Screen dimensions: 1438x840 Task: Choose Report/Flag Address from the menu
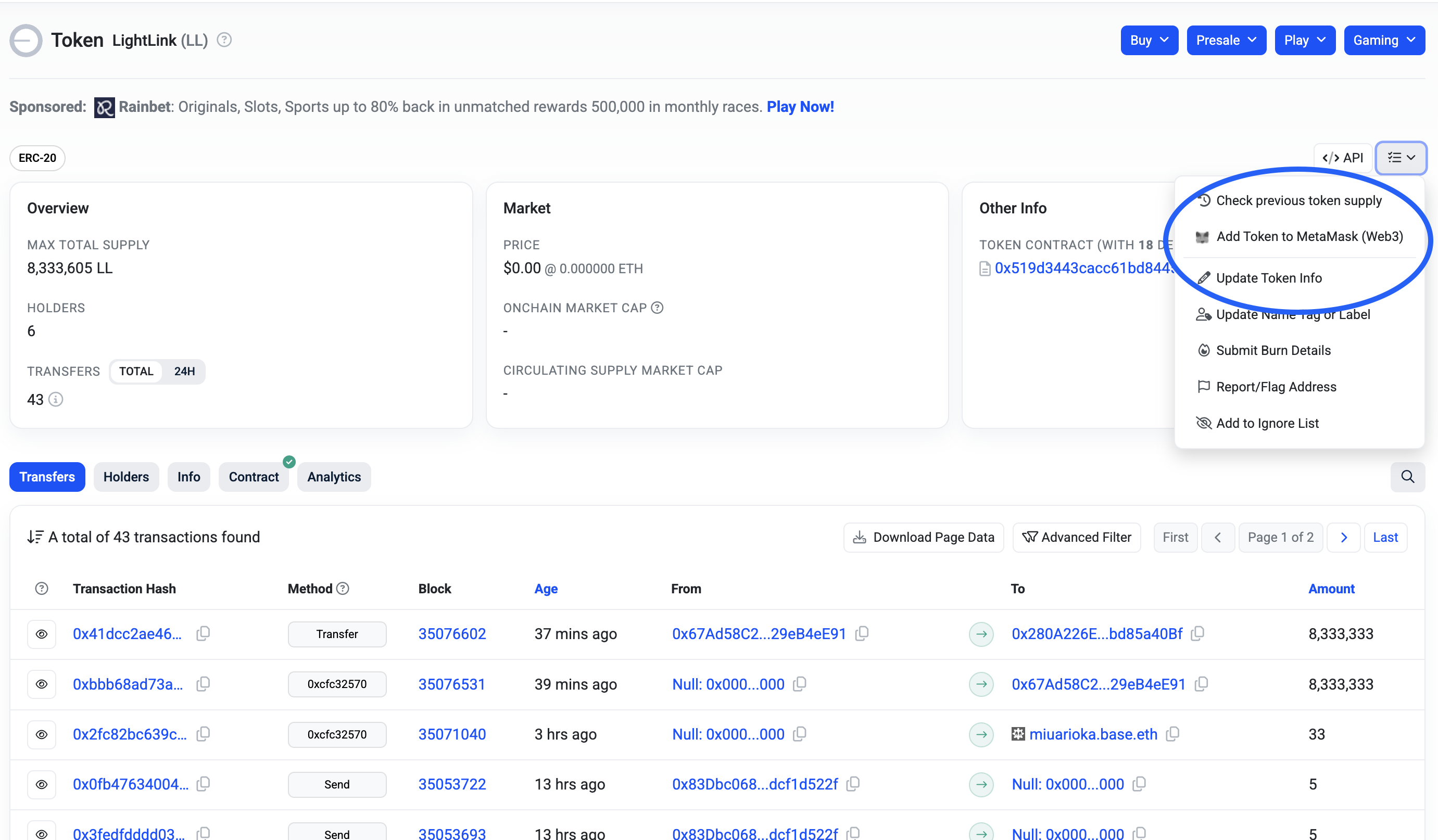[1276, 387]
